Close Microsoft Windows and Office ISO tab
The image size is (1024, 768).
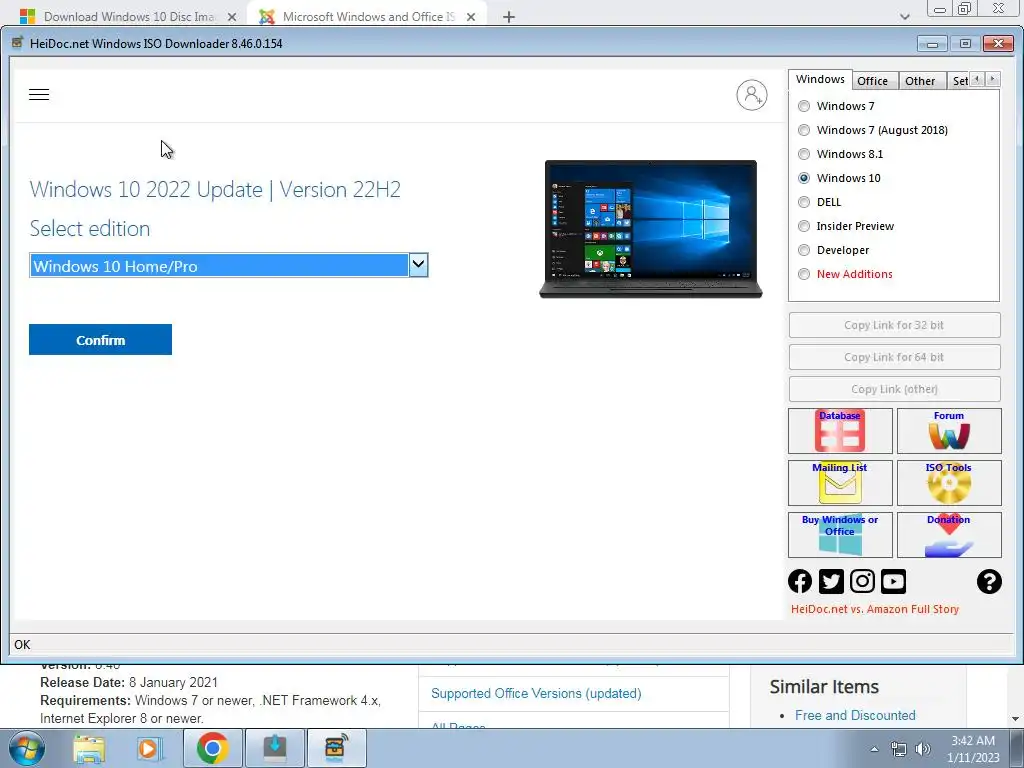[x=471, y=18]
